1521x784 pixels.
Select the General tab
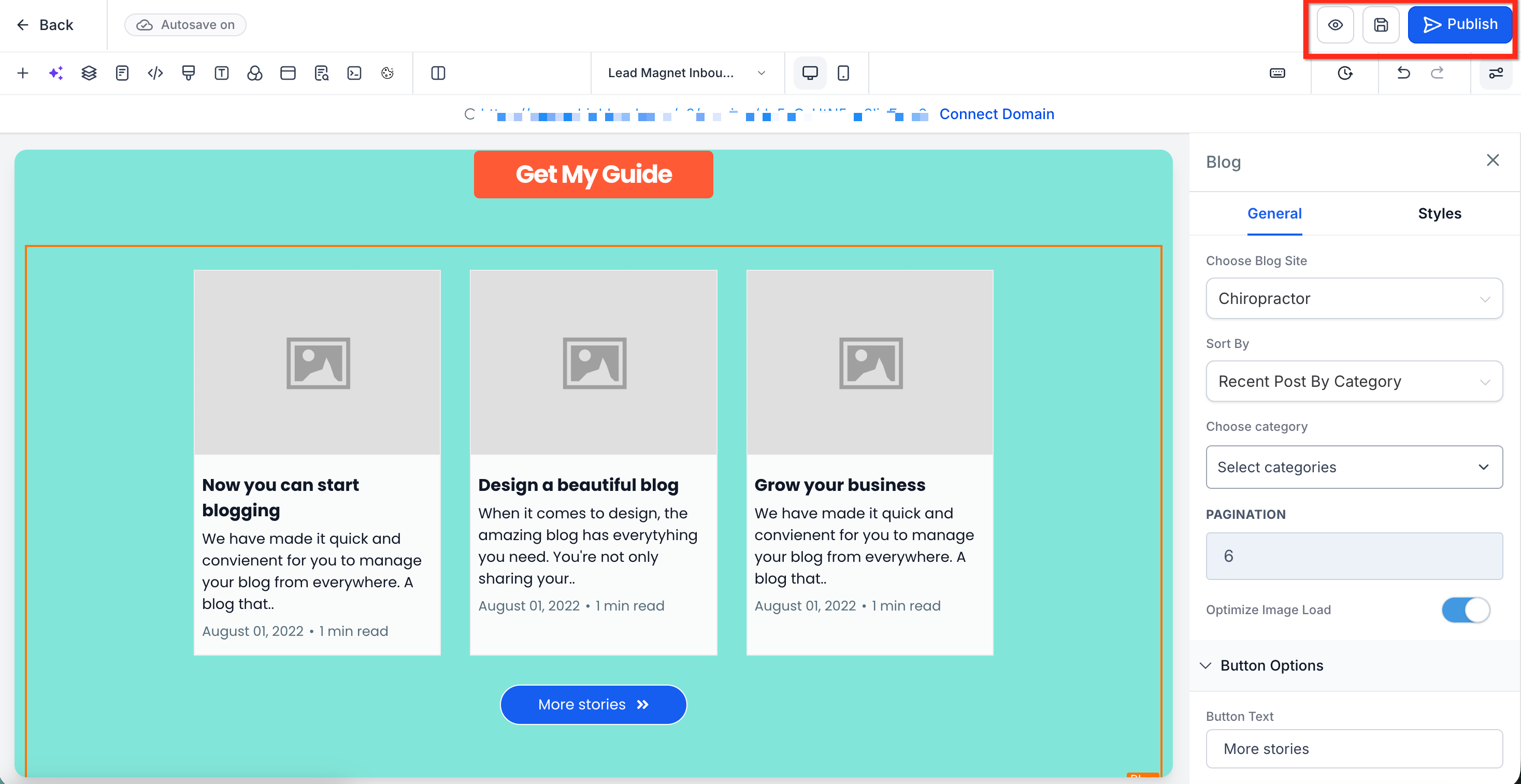(1274, 214)
